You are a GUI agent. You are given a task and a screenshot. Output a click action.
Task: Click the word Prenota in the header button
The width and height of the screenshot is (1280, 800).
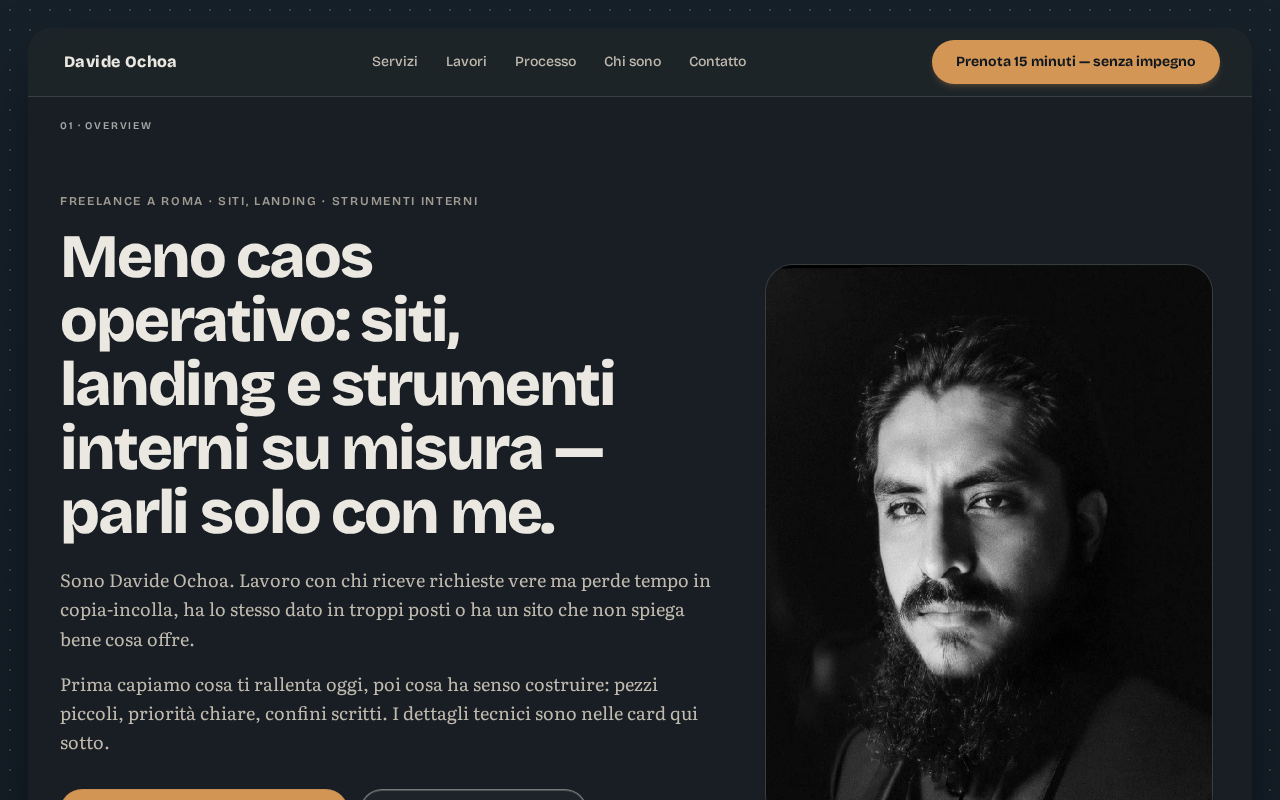(x=983, y=62)
